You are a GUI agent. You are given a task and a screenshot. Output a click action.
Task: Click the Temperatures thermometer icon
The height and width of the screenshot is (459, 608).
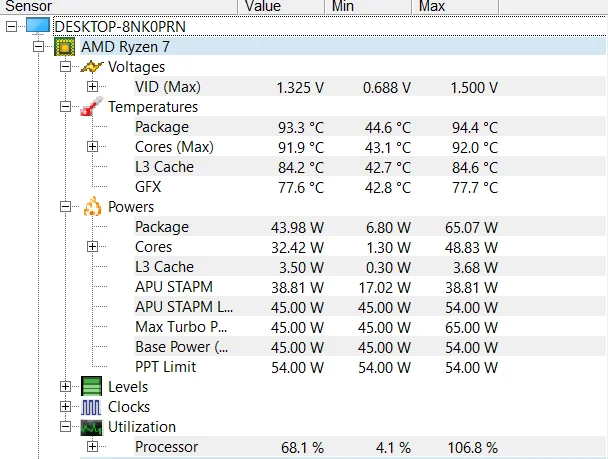[92, 107]
